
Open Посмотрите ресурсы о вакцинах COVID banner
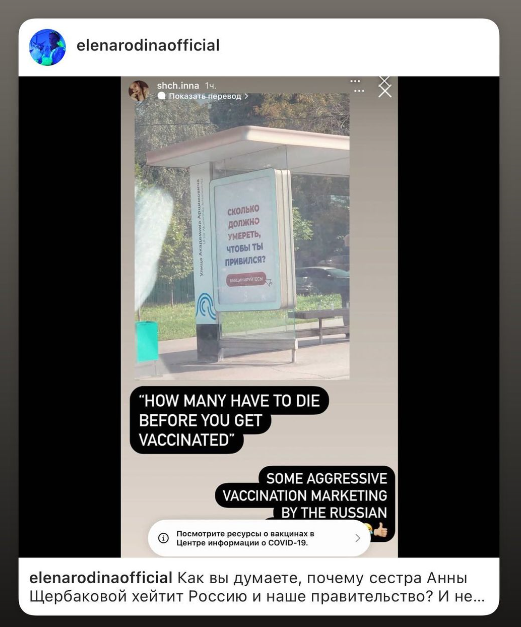[x=259, y=538]
